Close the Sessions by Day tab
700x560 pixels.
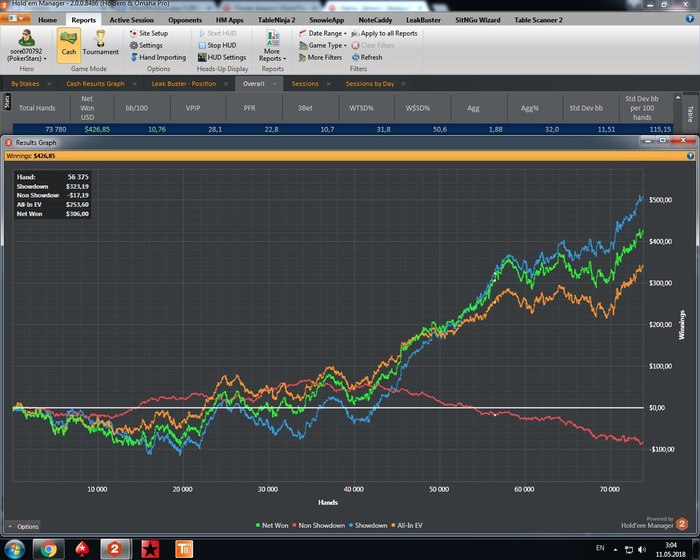pos(404,84)
